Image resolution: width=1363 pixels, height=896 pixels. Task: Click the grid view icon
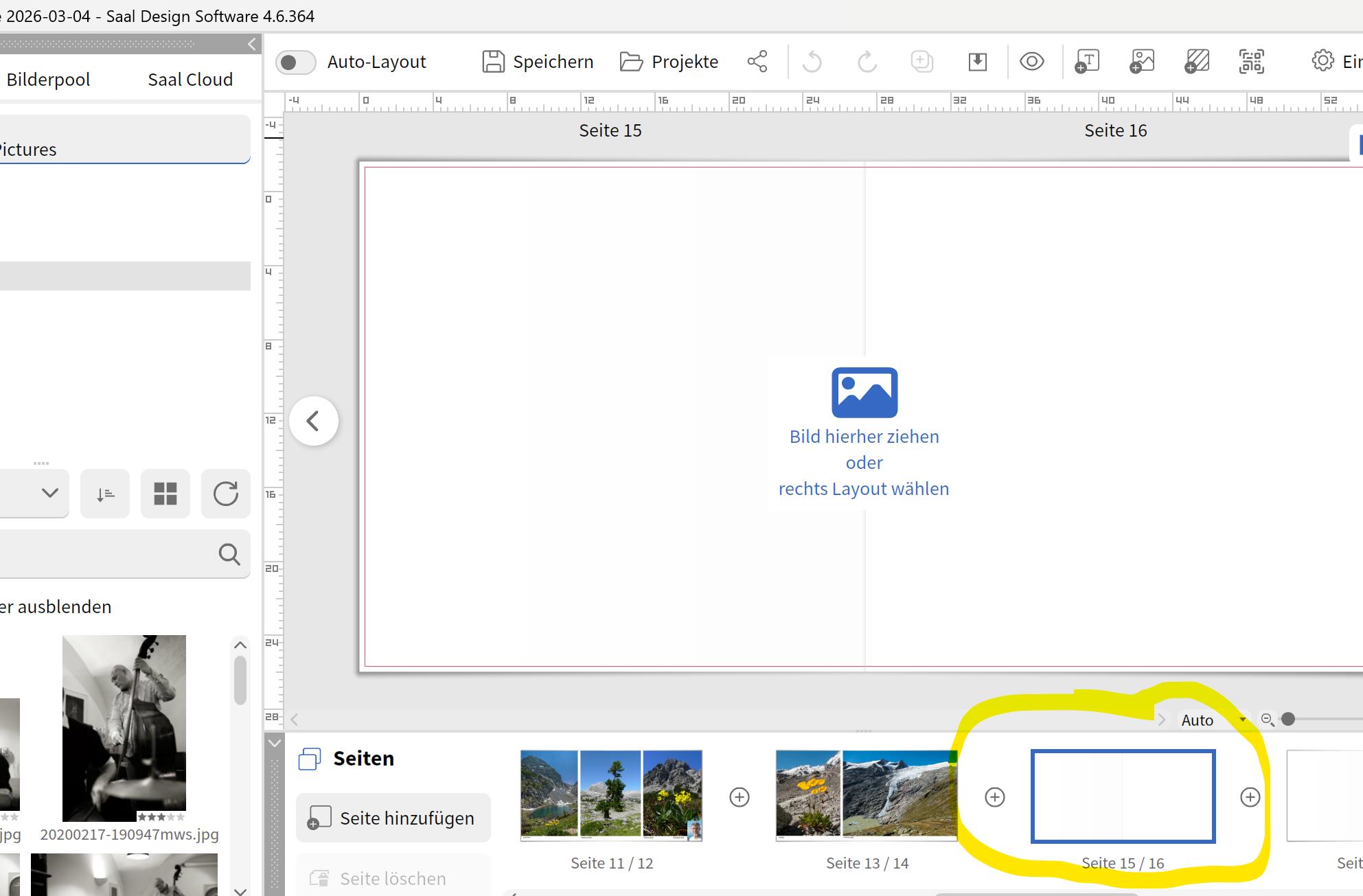[x=165, y=494]
